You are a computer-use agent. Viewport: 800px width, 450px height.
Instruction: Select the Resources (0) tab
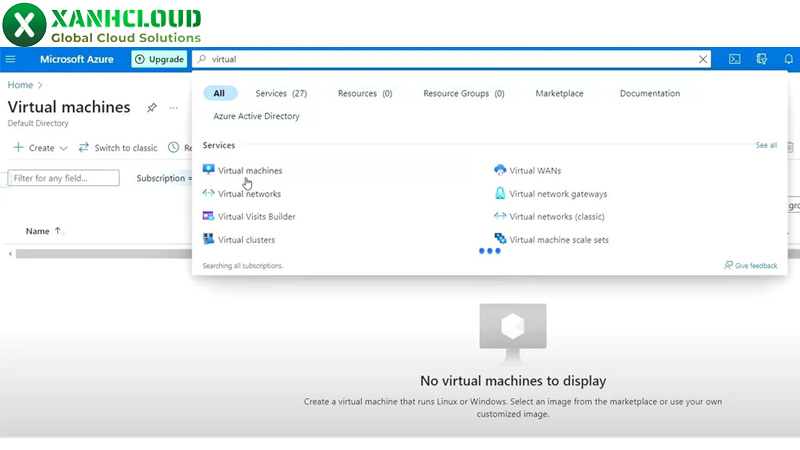pyautogui.click(x=365, y=93)
